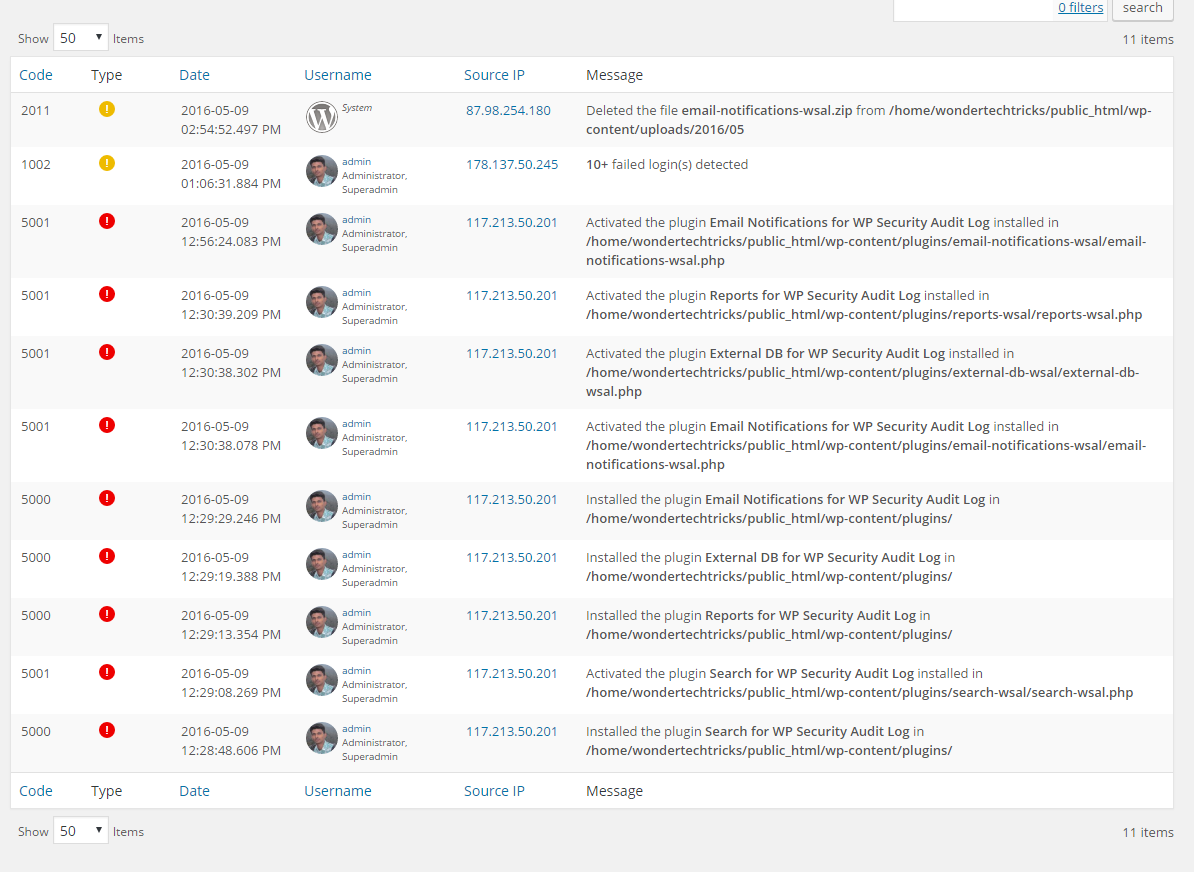Open IP address 178.137.50.245
This screenshot has width=1194, height=872.
pos(512,164)
